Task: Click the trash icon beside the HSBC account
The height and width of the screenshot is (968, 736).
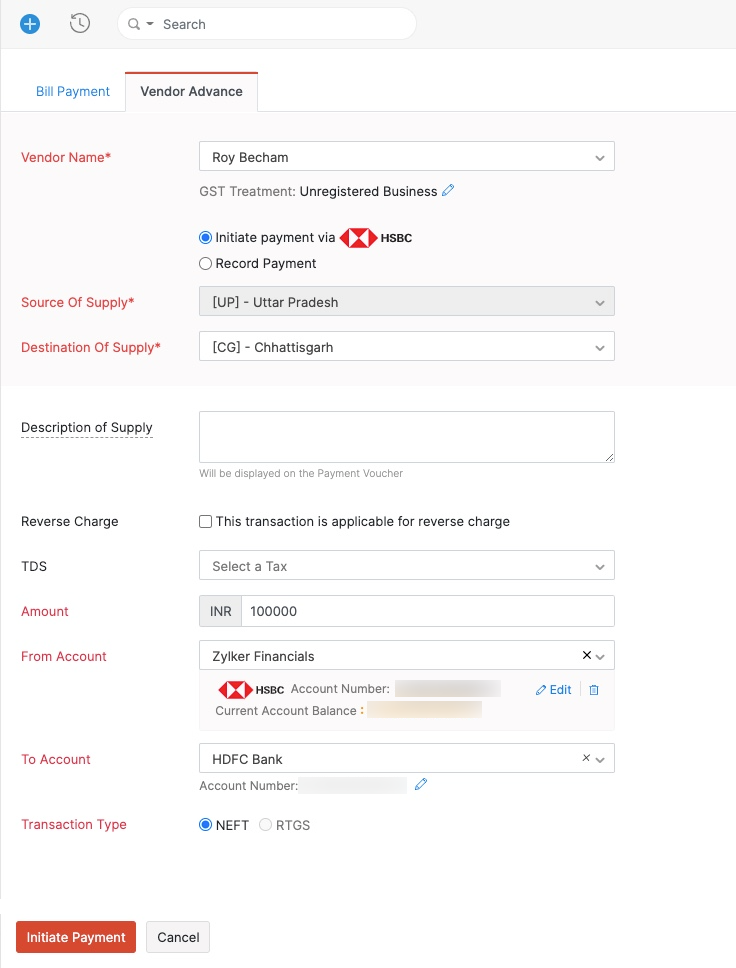Action: [x=593, y=689]
